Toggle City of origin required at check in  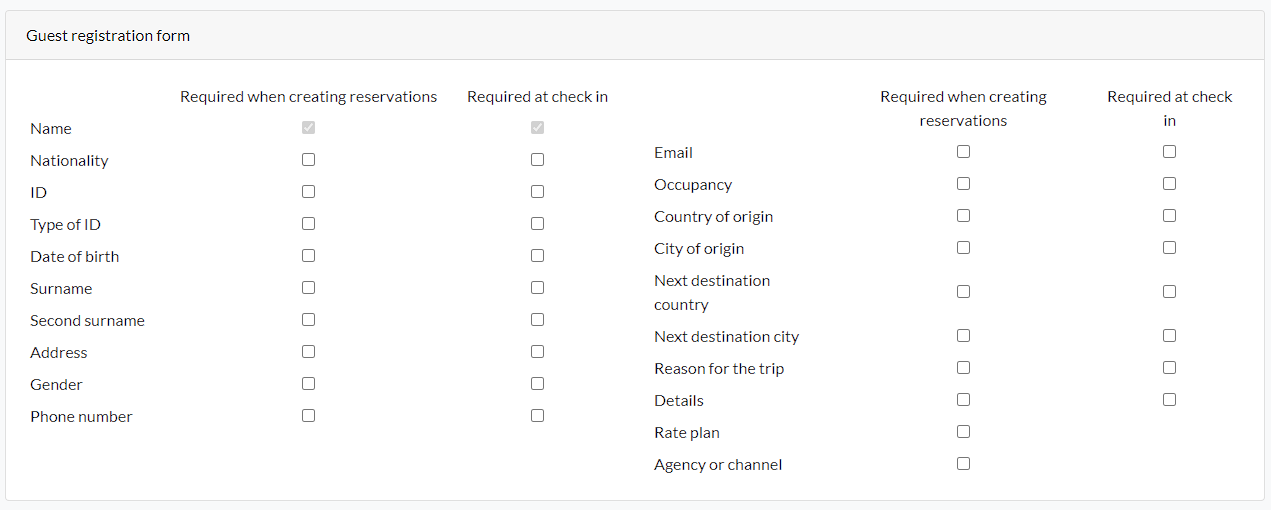click(x=1169, y=247)
